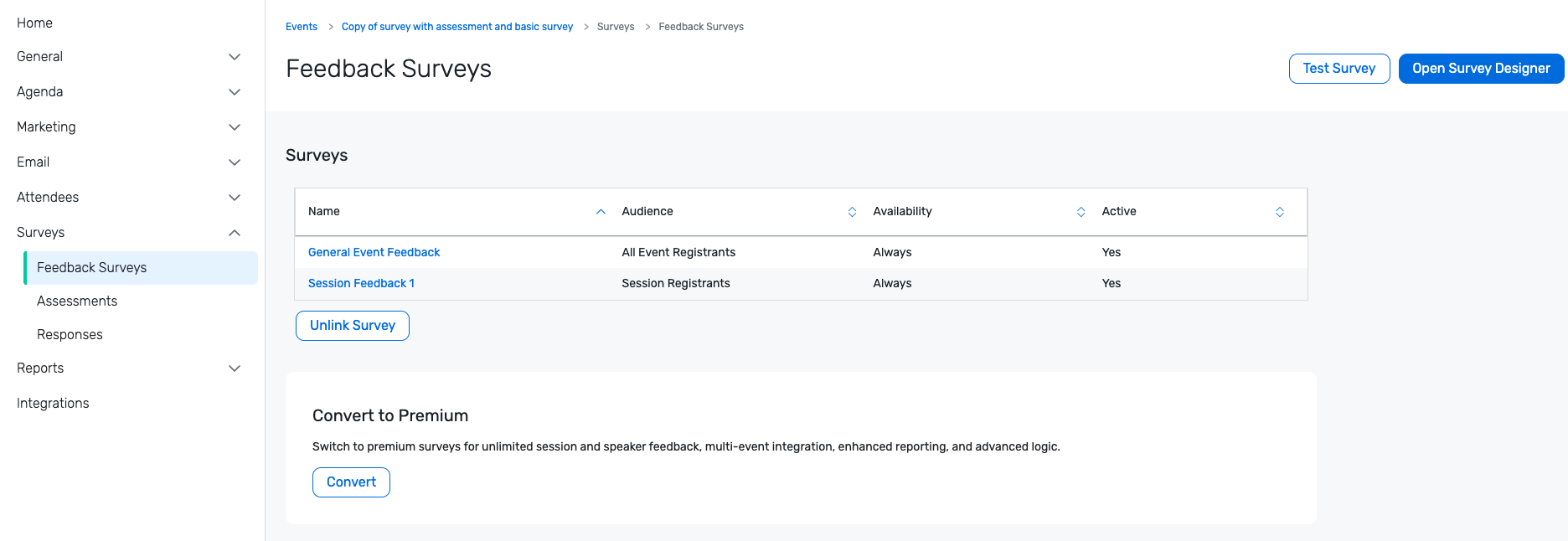Viewport: 1568px width, 541px height.
Task: Click Marketing label in sidebar
Action: [46, 126]
